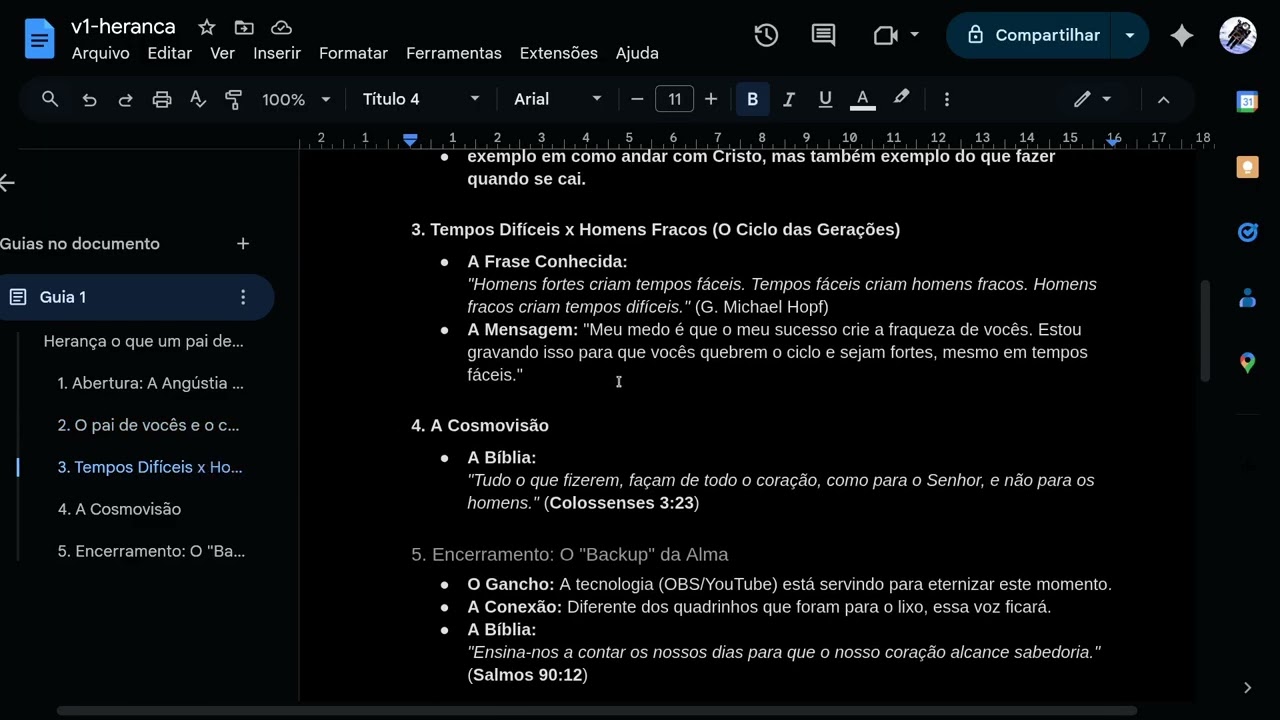Expand the Compartilhar options arrow
Image resolution: width=1280 pixels, height=720 pixels.
coord(1130,35)
